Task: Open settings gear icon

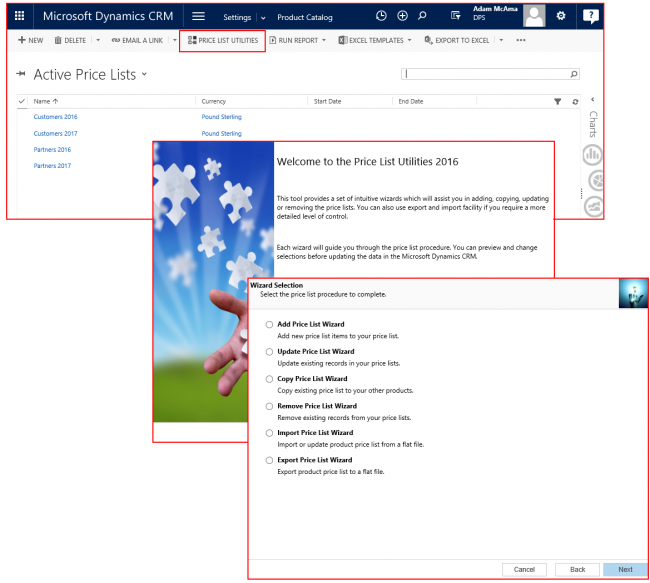Action: pyautogui.click(x=561, y=16)
